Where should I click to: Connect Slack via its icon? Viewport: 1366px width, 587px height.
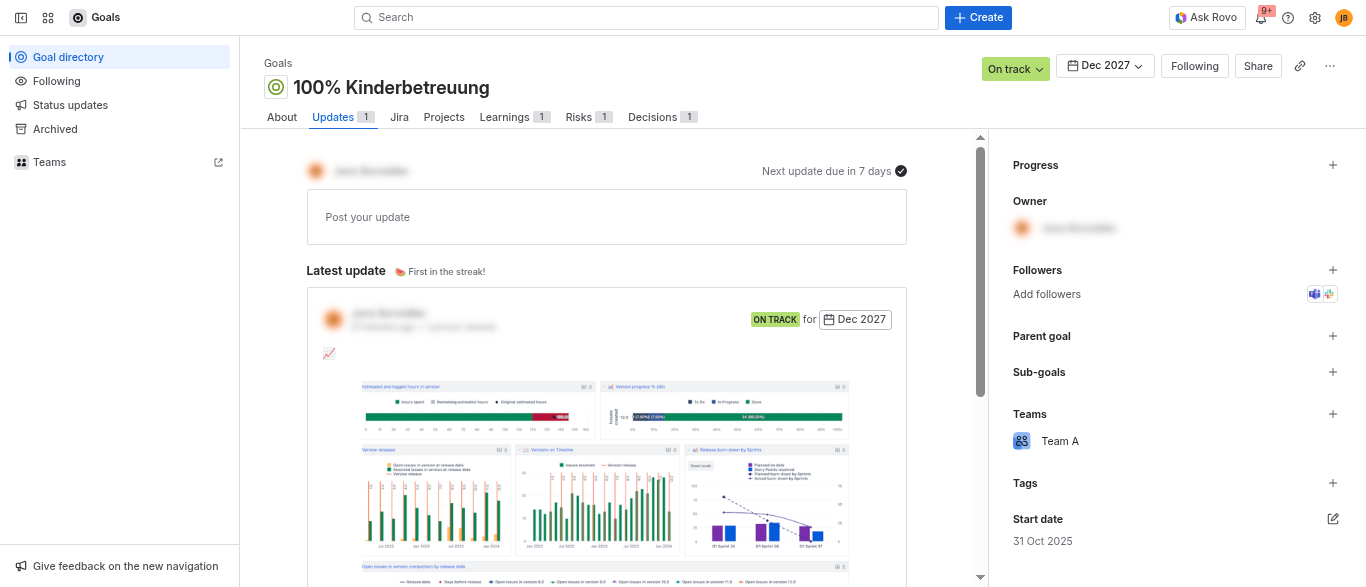click(1330, 294)
